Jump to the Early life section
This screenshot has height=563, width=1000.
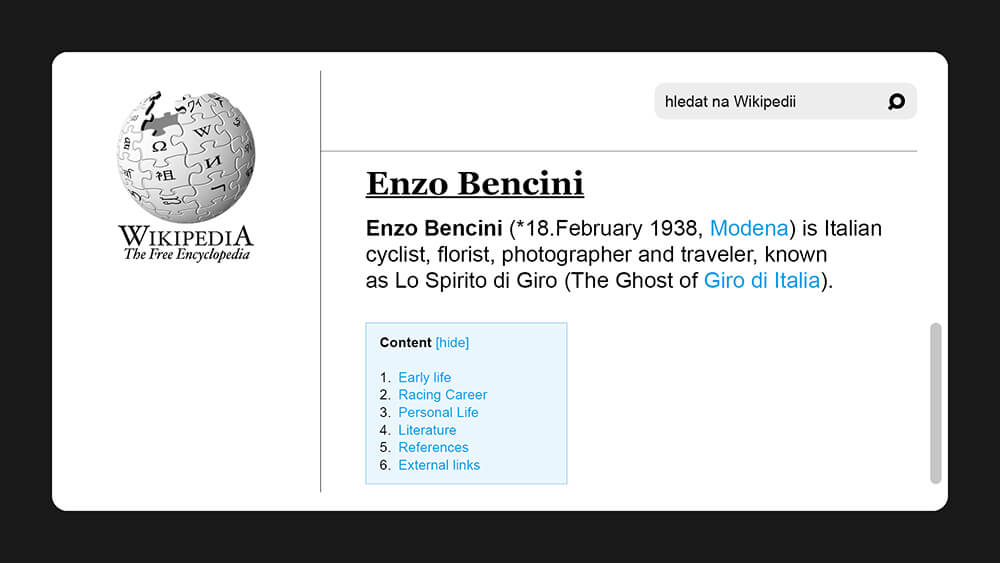(x=425, y=377)
